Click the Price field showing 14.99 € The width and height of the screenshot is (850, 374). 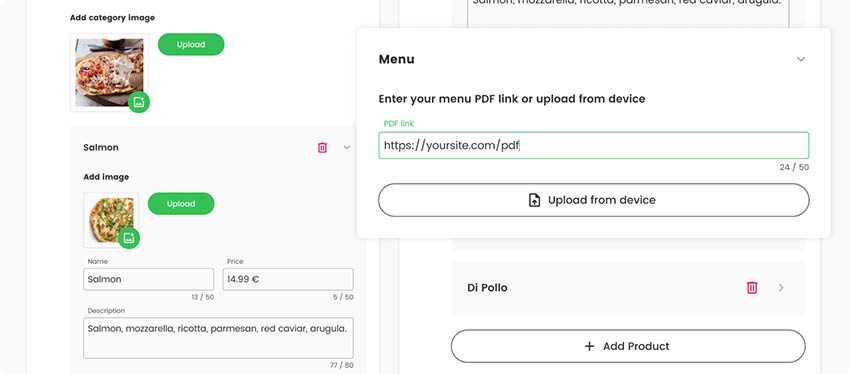pyautogui.click(x=288, y=279)
